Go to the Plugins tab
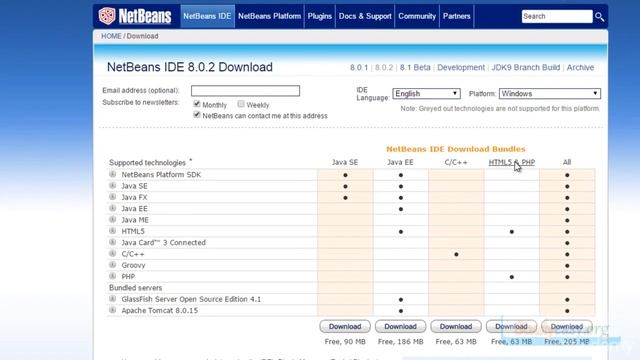The height and width of the screenshot is (360, 640). click(x=320, y=16)
